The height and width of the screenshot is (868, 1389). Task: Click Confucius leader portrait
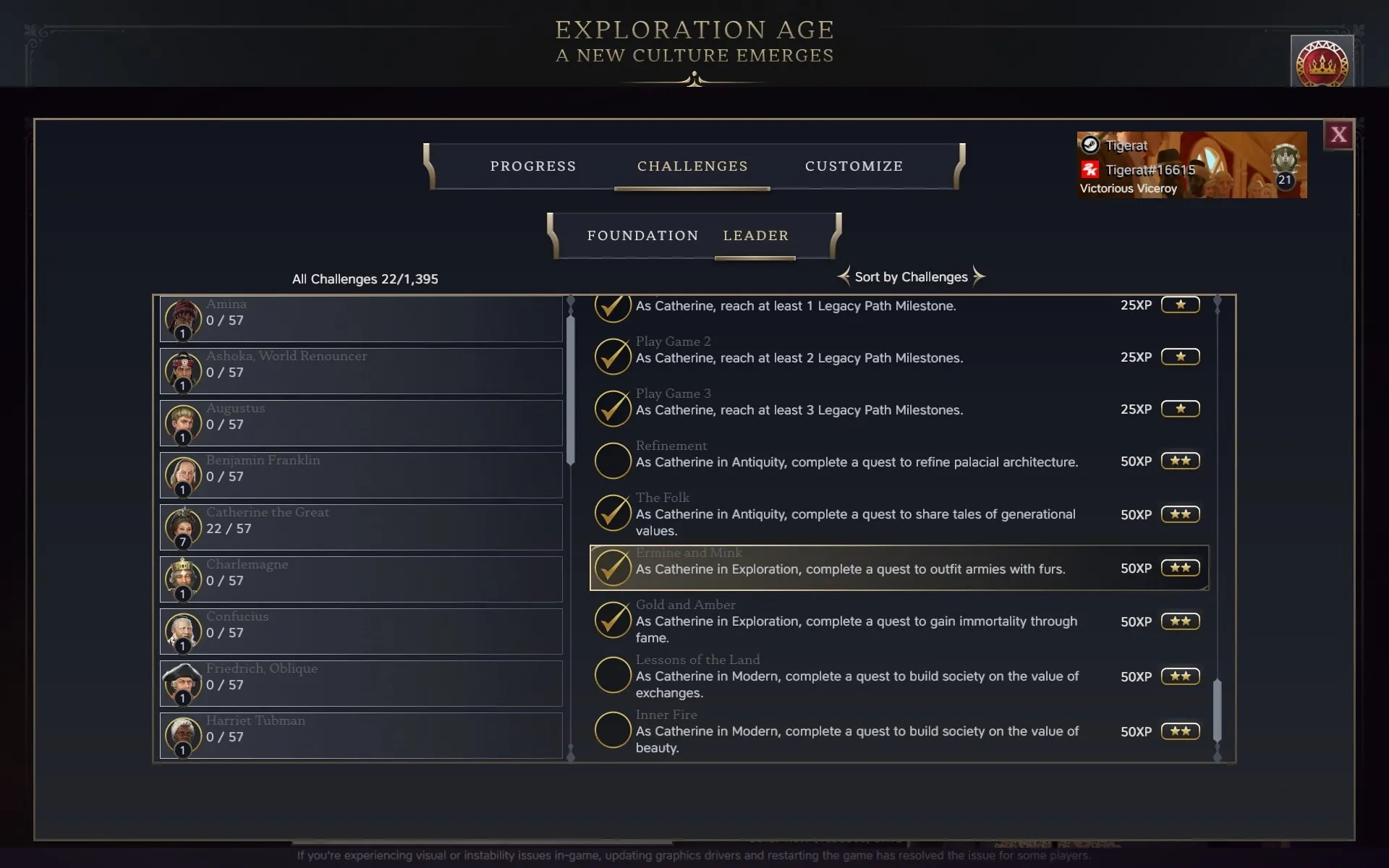[183, 630]
